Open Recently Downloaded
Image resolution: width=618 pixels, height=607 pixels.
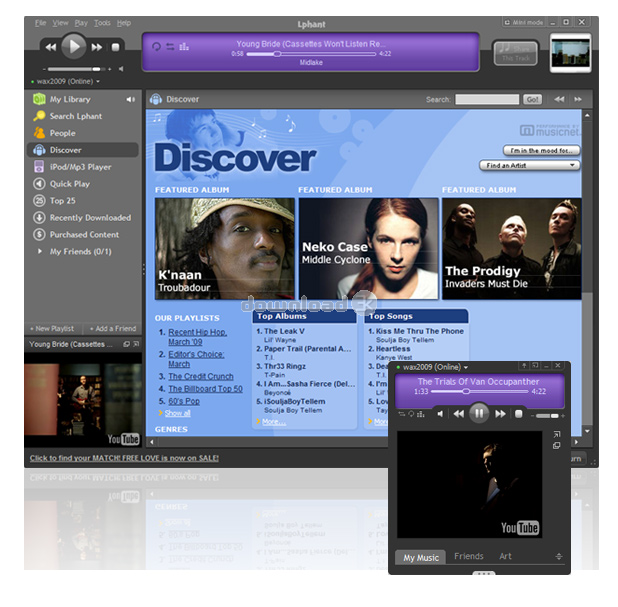[90, 218]
